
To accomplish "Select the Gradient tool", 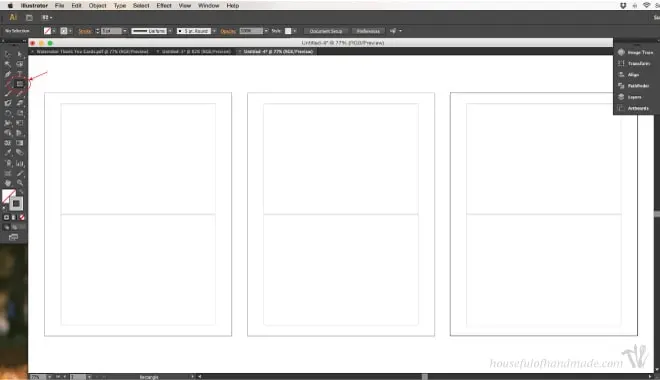I will click(x=19, y=143).
